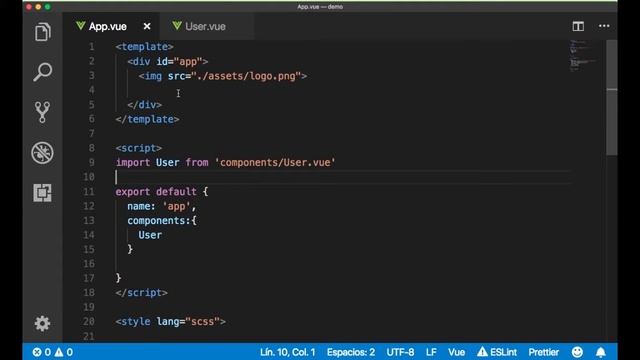Click the img src logo.png line

click(x=223, y=76)
